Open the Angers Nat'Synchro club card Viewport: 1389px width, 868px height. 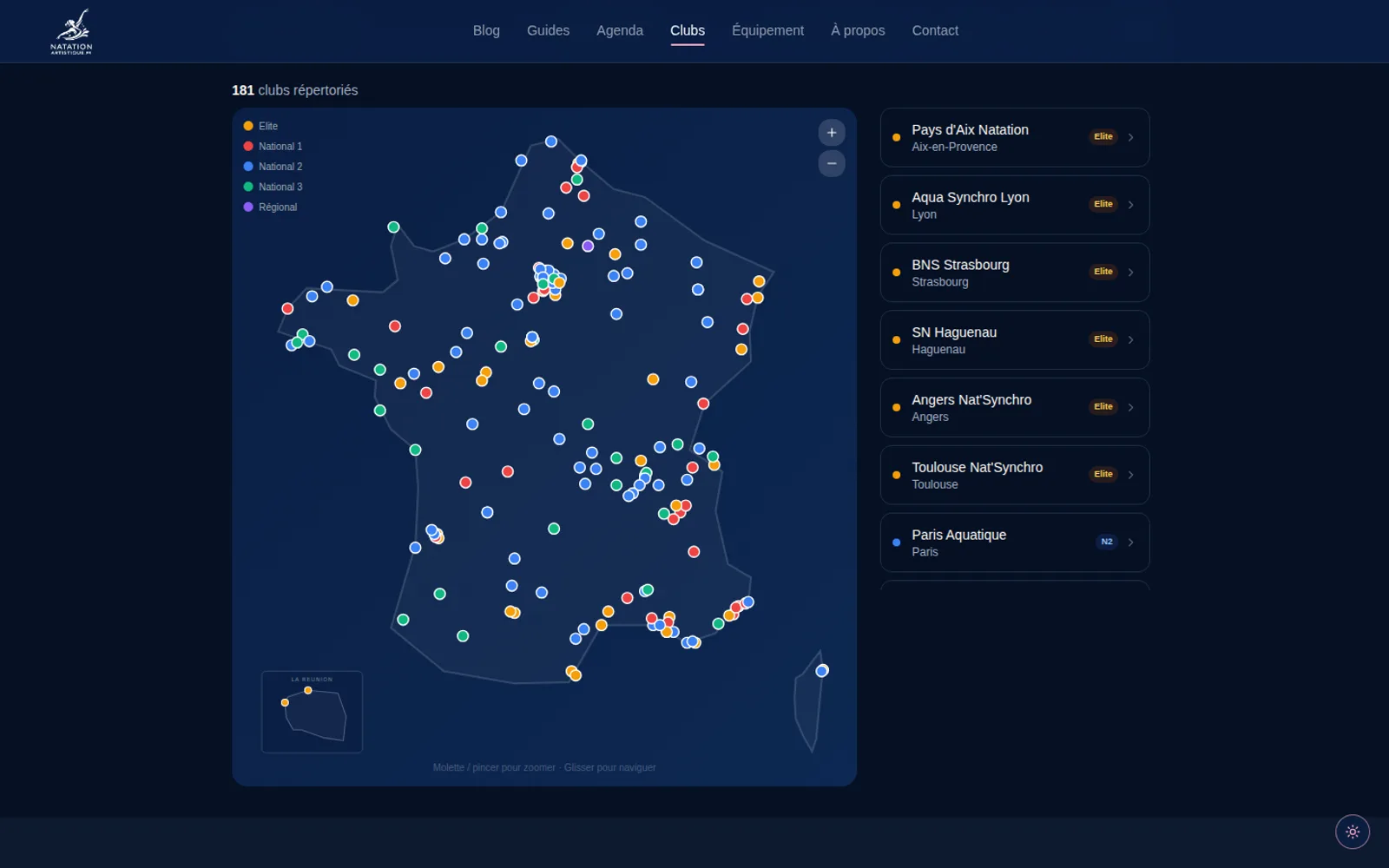coord(1015,408)
